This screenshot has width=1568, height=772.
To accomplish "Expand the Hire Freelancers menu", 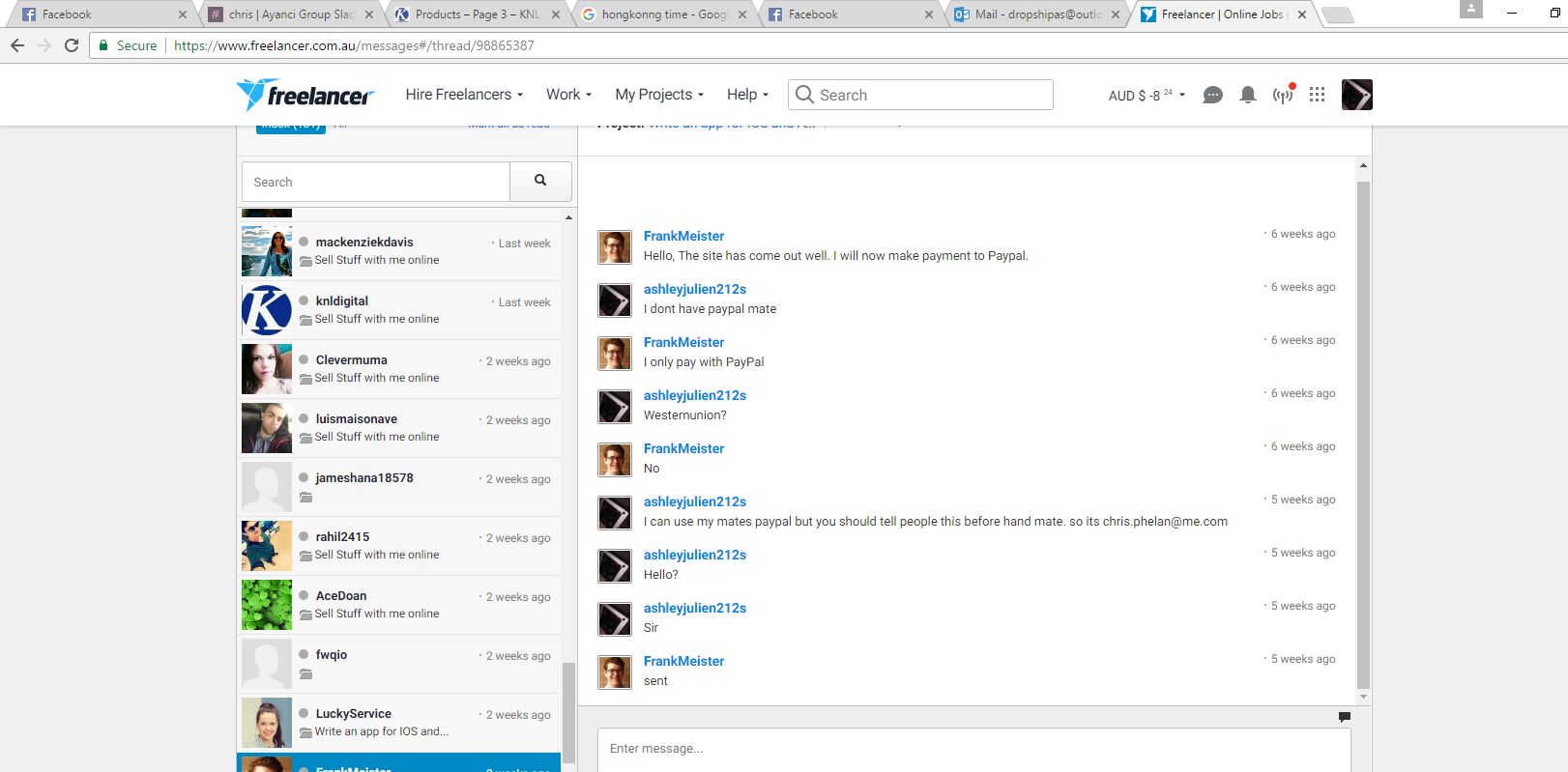I will (464, 95).
